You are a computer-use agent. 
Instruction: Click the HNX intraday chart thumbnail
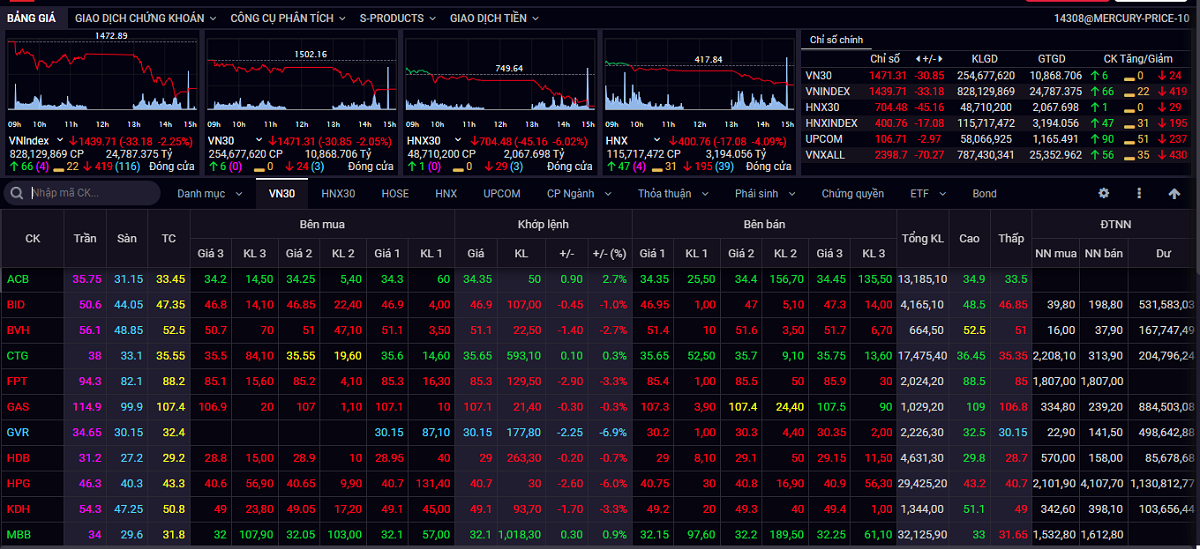[x=697, y=80]
